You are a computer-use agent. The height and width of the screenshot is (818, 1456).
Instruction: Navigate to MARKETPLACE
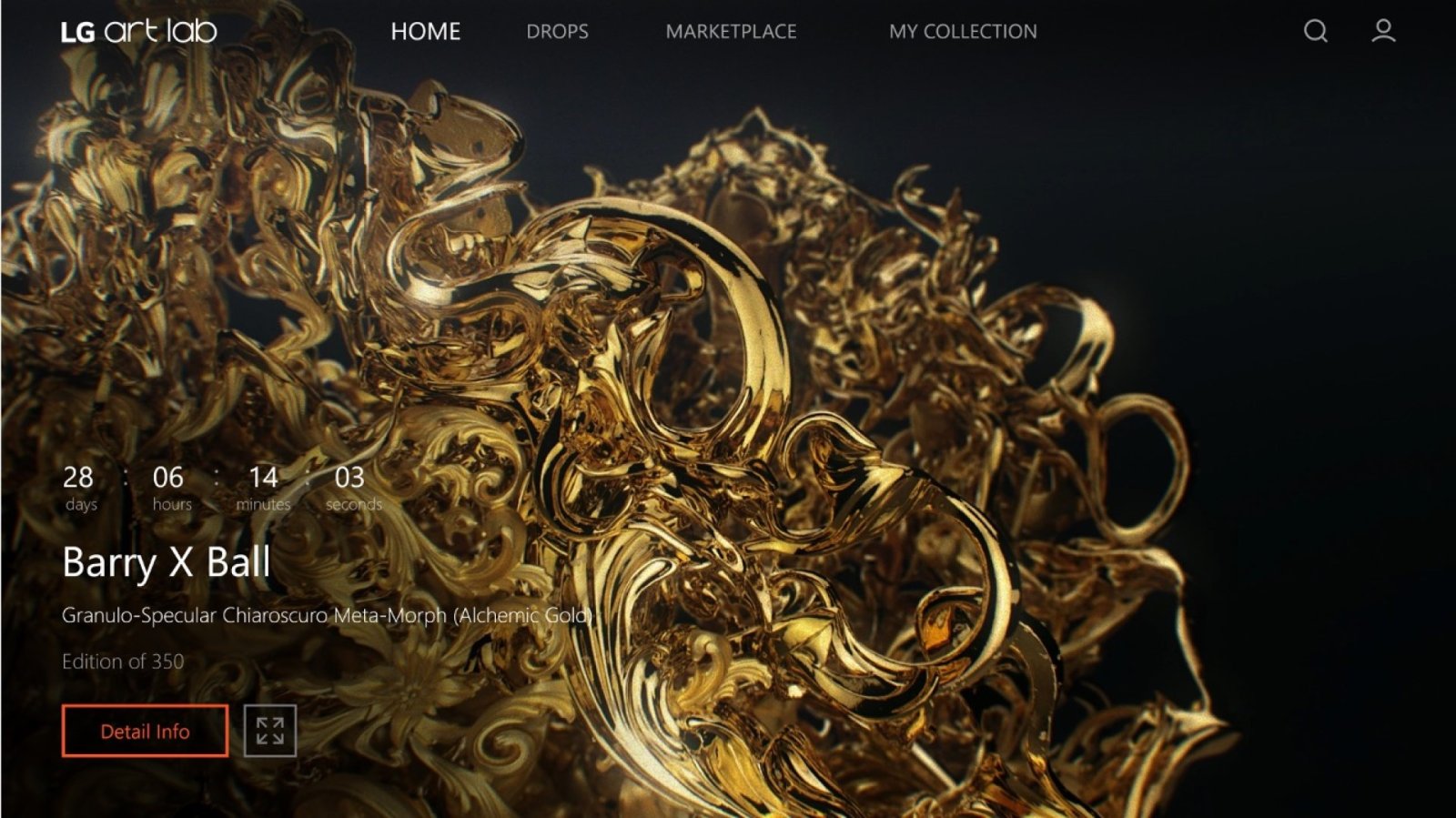(731, 31)
